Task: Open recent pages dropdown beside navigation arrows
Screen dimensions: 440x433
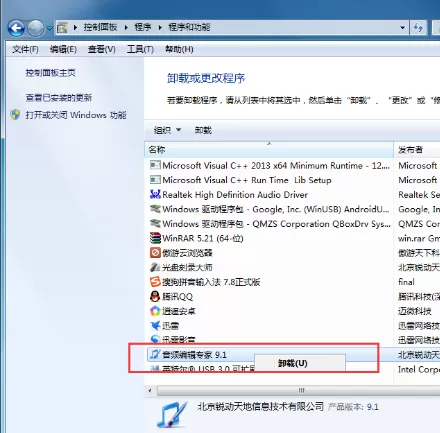Action: (49, 29)
